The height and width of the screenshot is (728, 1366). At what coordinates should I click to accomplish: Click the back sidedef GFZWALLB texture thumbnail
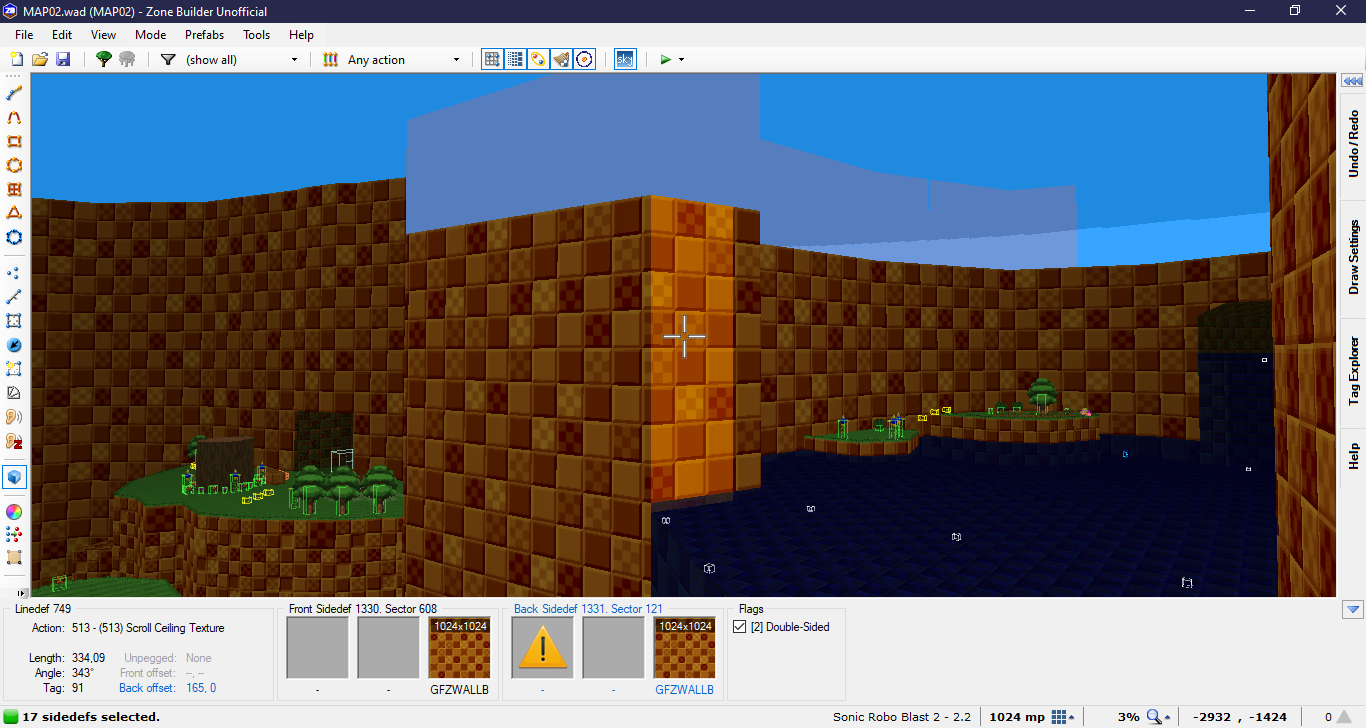pyautogui.click(x=685, y=648)
